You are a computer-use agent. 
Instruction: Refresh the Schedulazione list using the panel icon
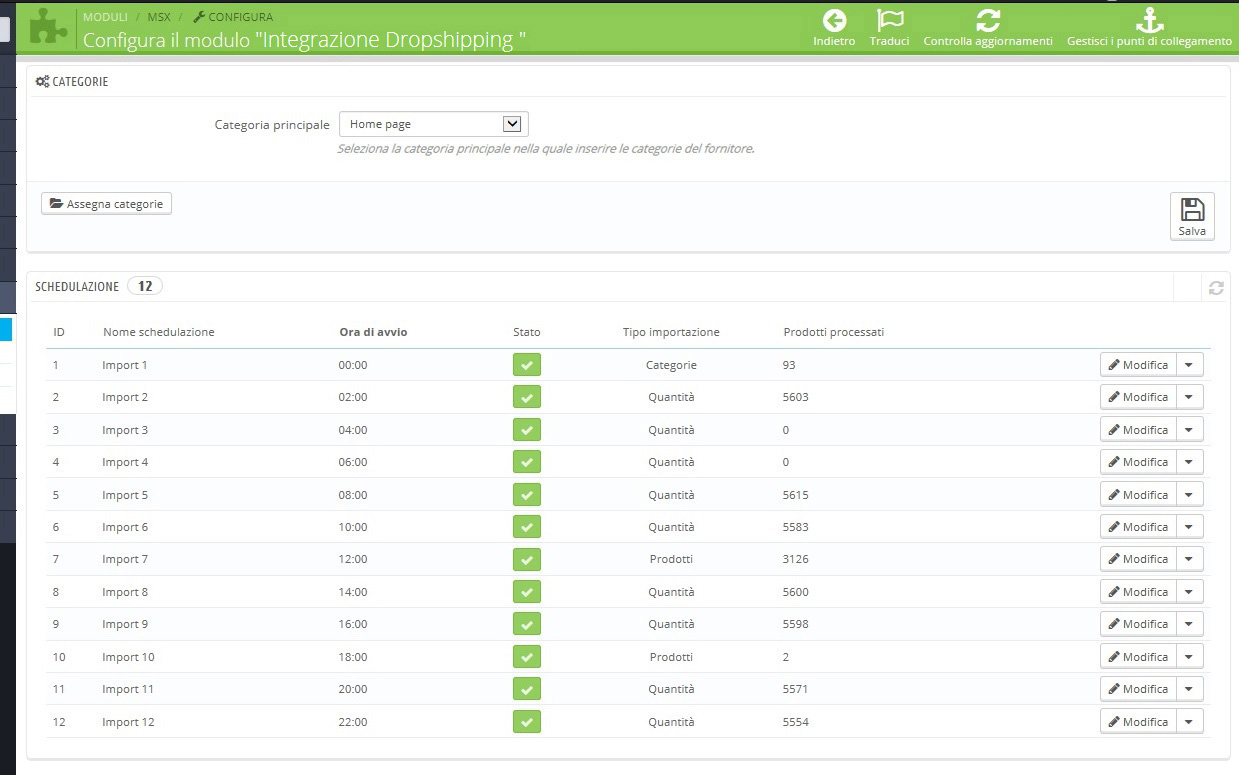[x=1216, y=288]
